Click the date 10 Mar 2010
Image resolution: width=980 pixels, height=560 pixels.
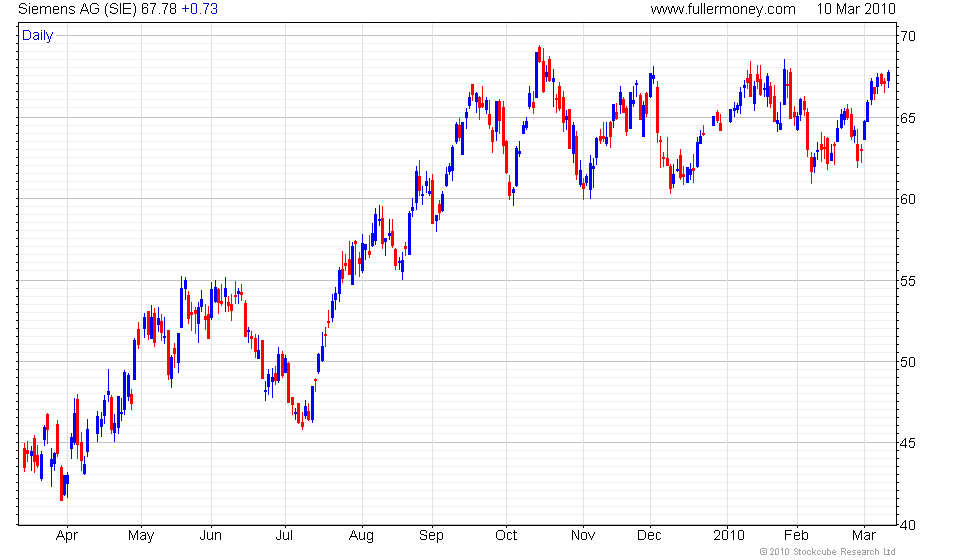(856, 9)
